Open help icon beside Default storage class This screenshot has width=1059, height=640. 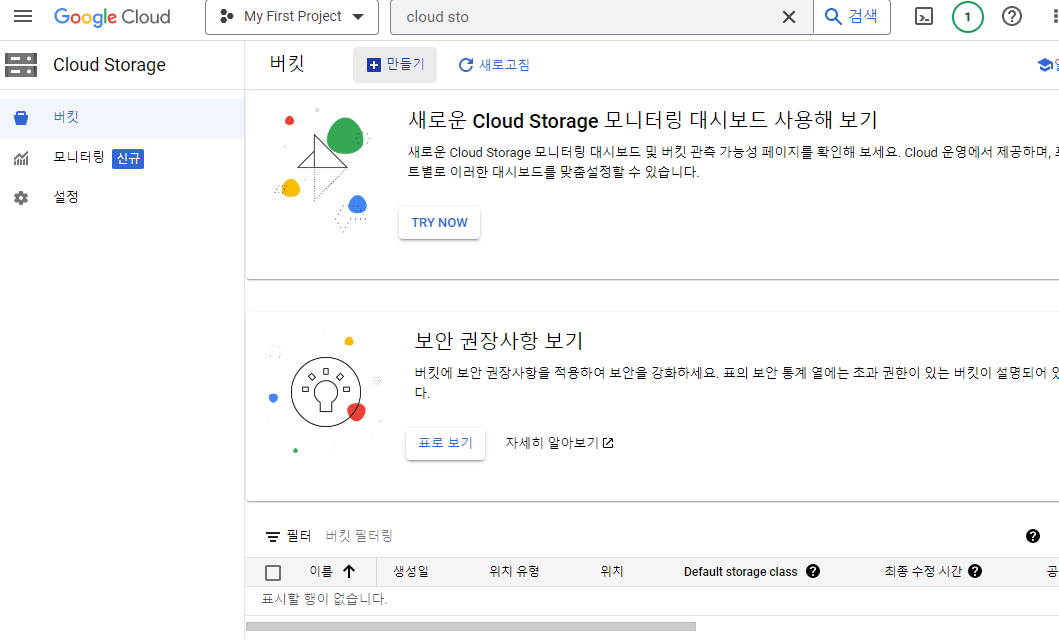click(x=813, y=571)
